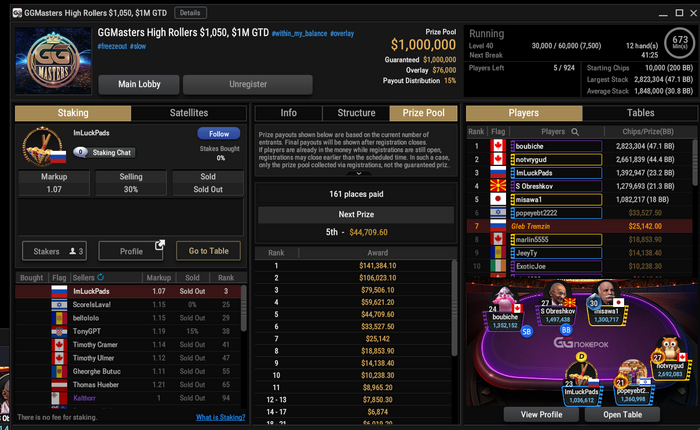The height and width of the screenshot is (430, 700).
Task: Click the Unregister button
Action: [248, 84]
